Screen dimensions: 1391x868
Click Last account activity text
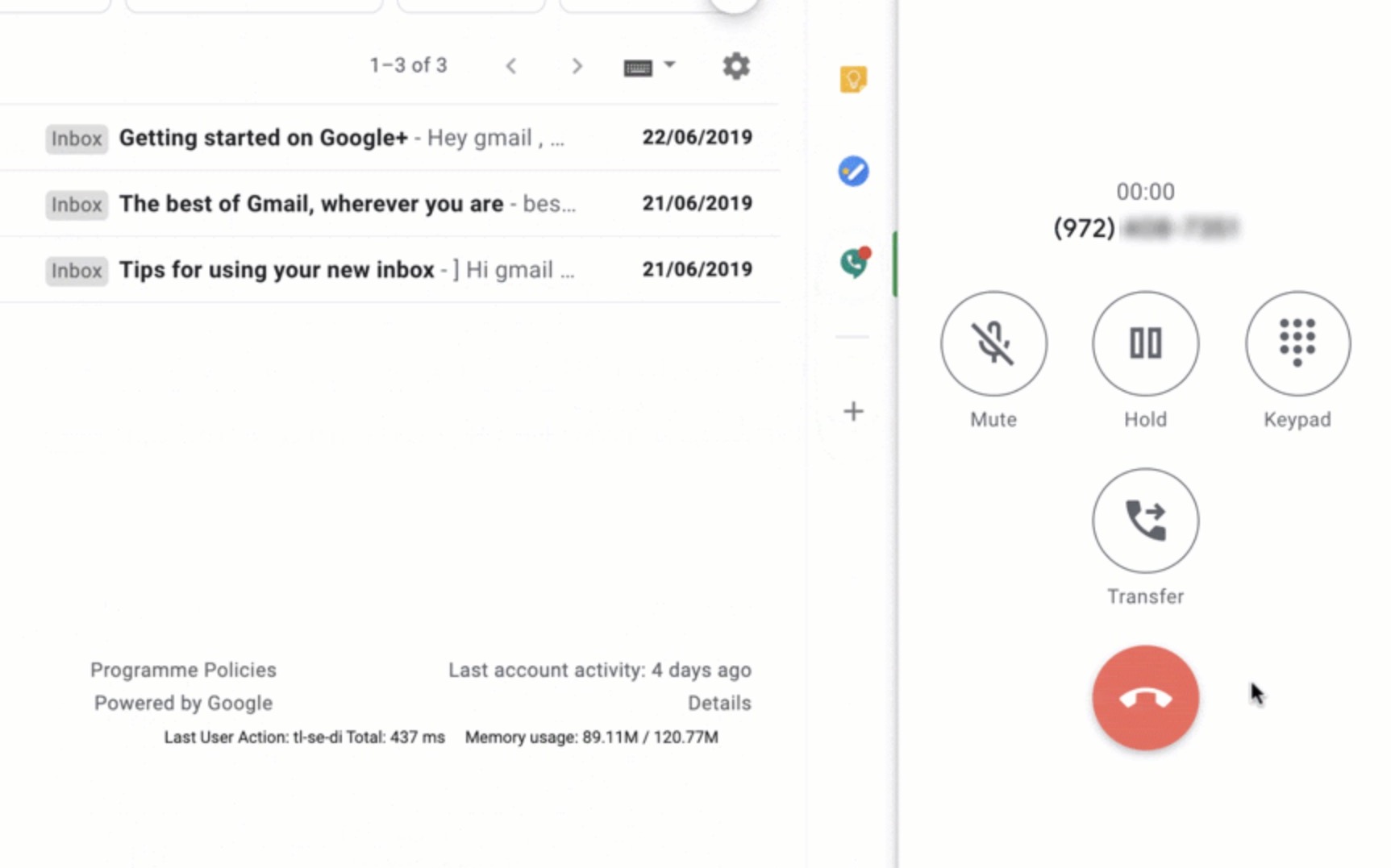[x=600, y=670]
